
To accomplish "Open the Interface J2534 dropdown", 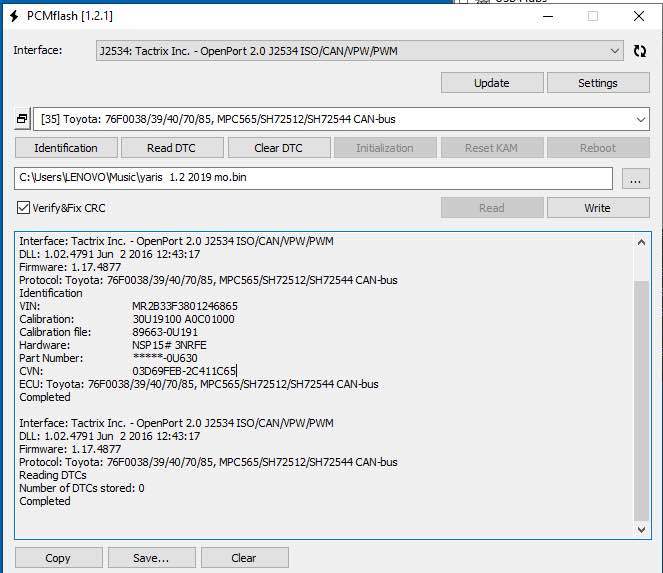I will 359,51.
